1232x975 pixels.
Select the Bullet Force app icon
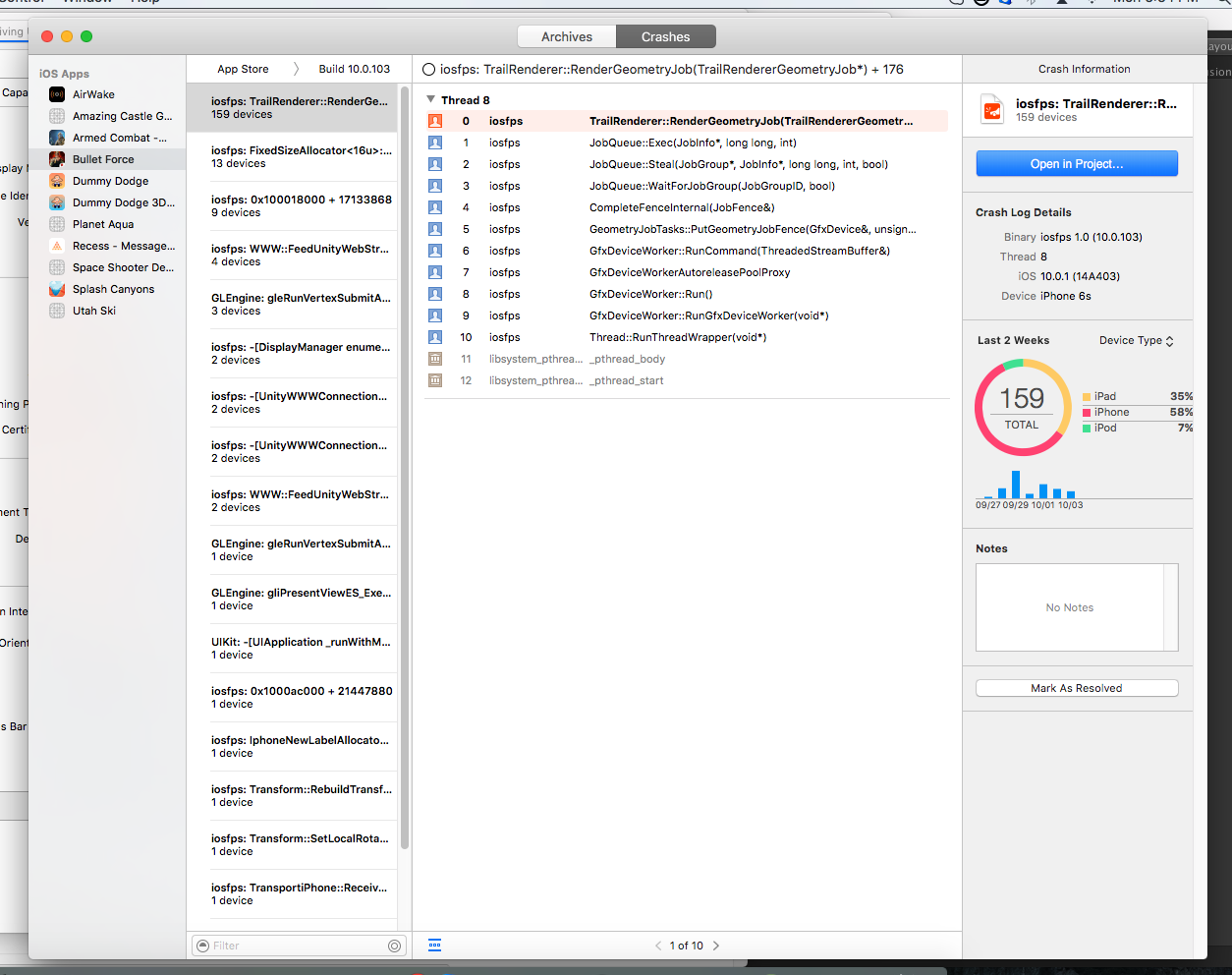[57, 158]
